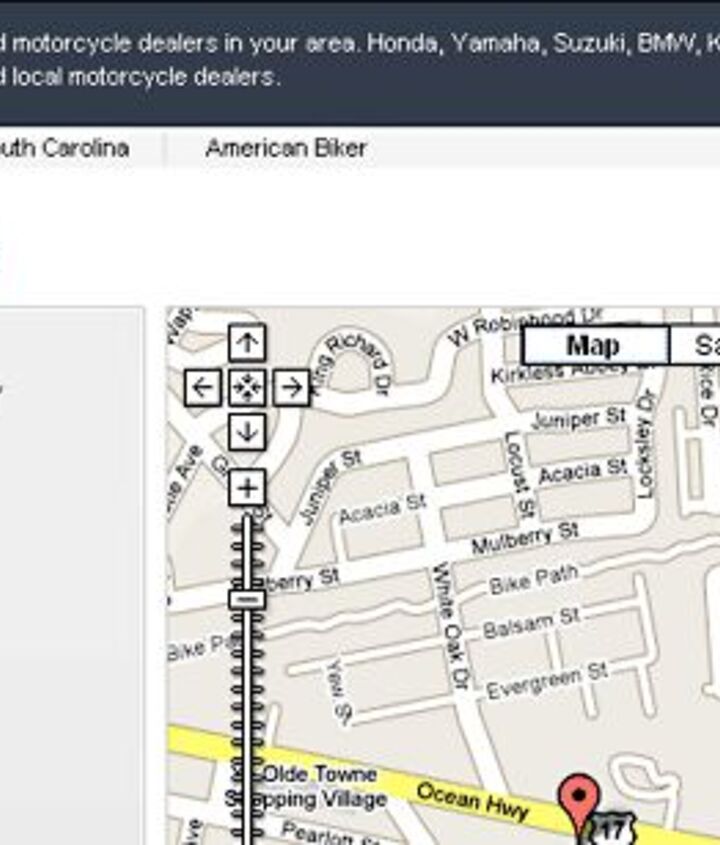This screenshot has width=720, height=845.
Task: Click the pan up arrow on map
Action: [246, 343]
